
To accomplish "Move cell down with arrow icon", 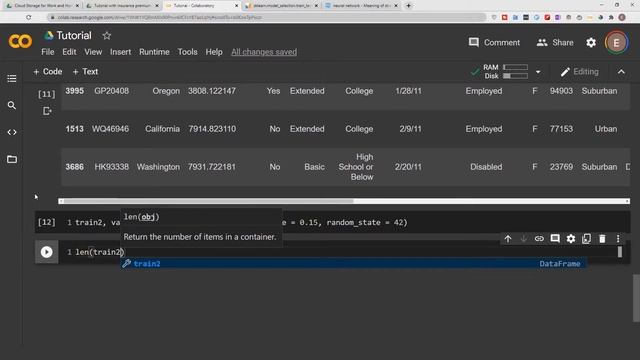I will coord(524,239).
